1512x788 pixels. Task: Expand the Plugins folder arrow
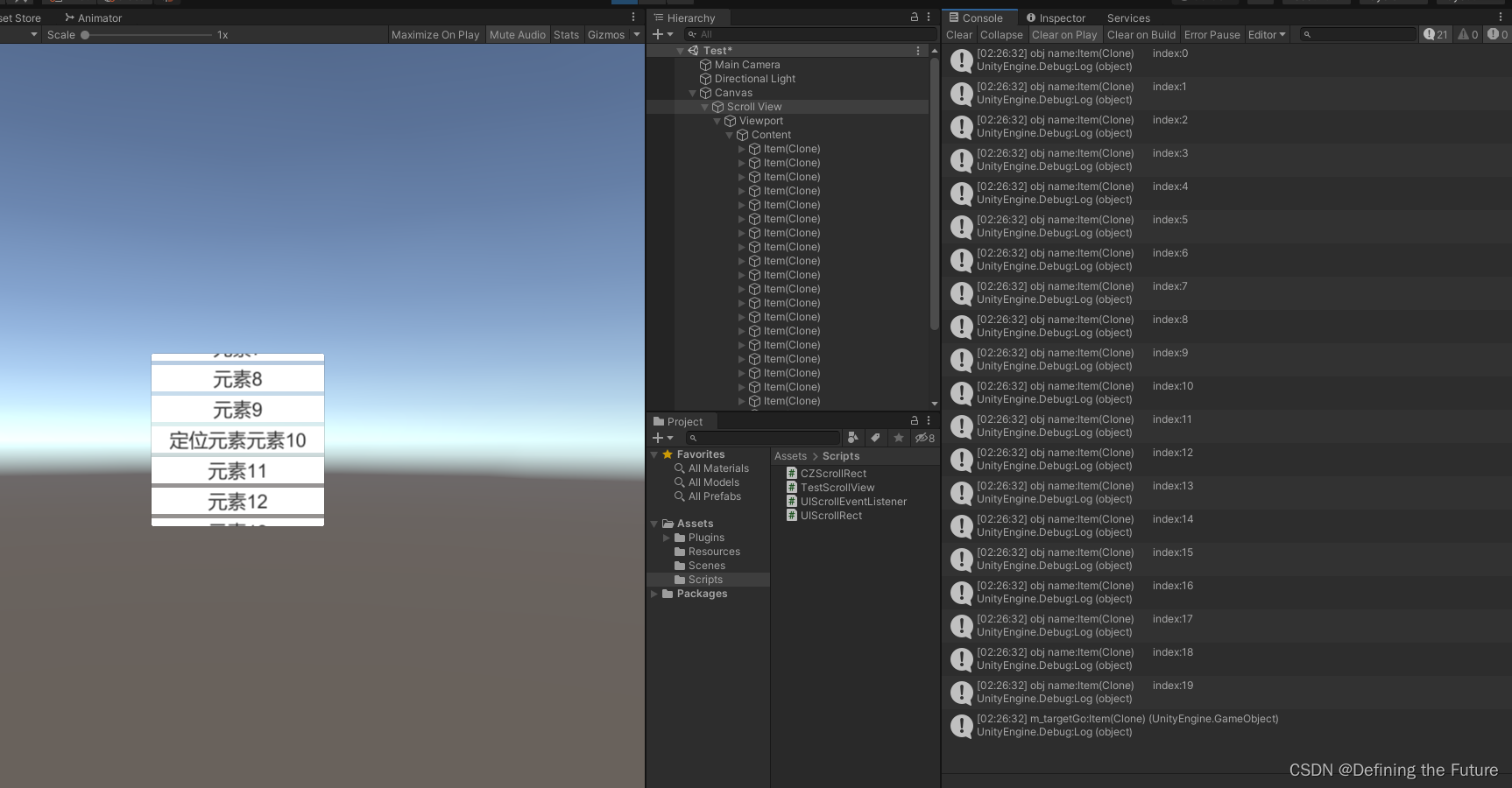[667, 538]
